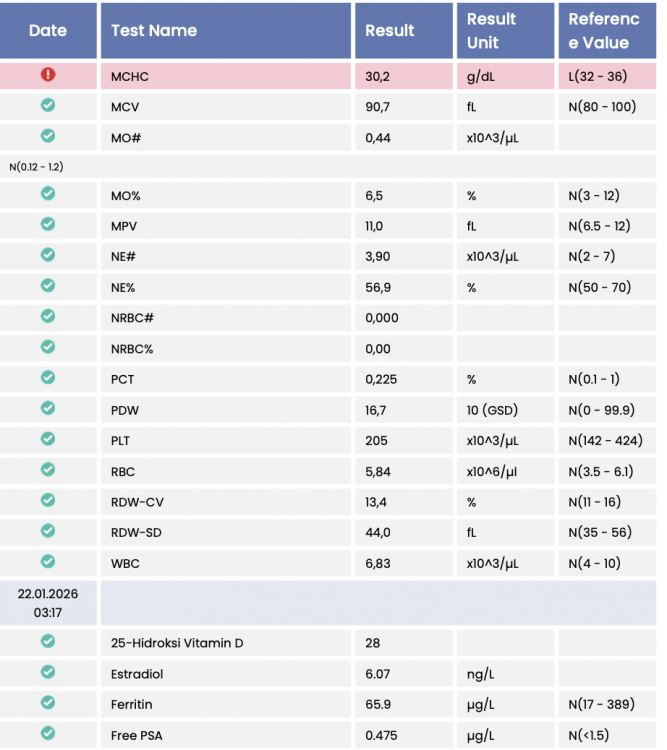667x750 pixels.
Task: Click the MCHC result value 30,2
Action: point(378,76)
